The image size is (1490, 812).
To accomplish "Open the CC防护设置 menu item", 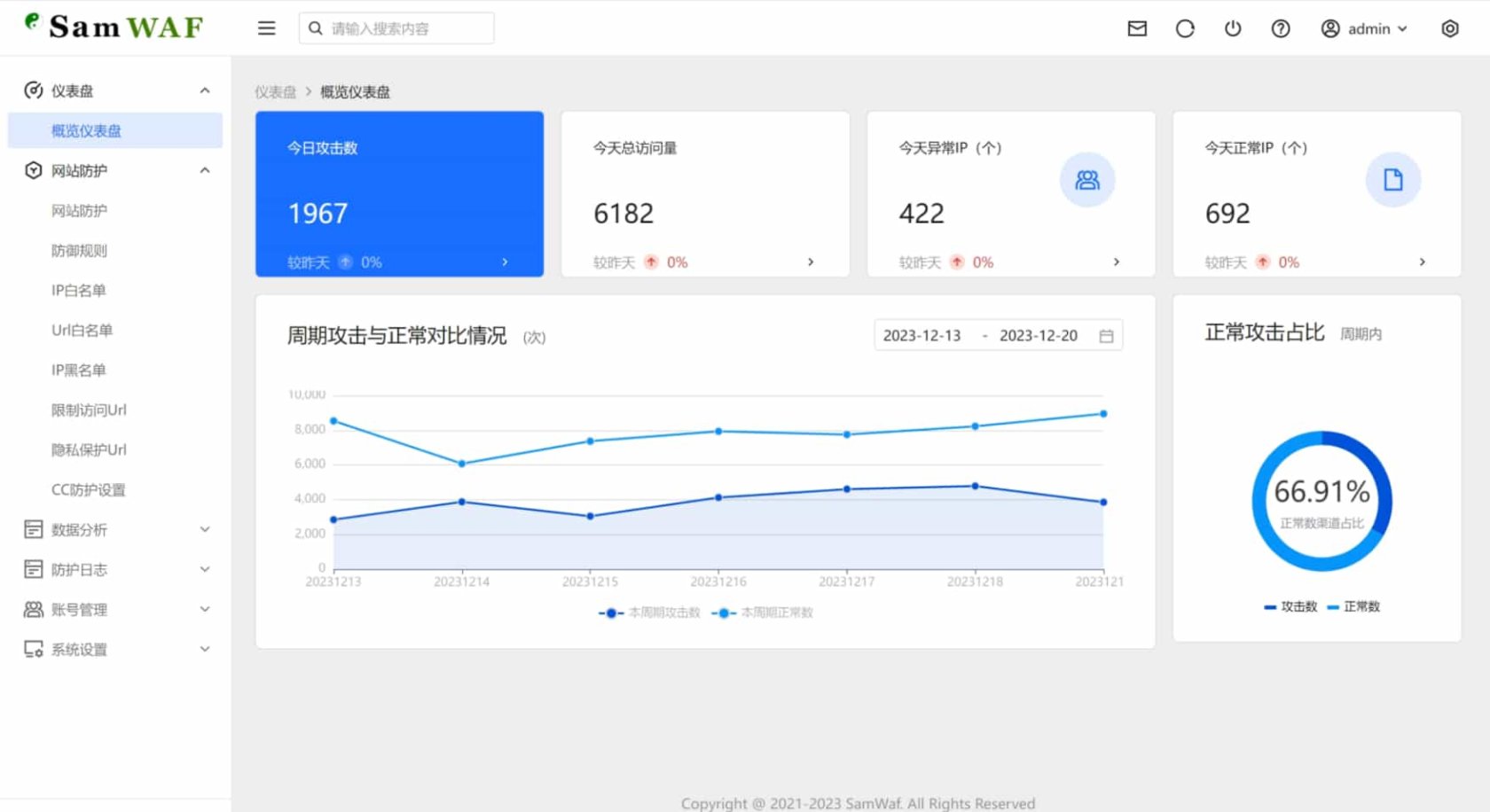I will [x=88, y=489].
